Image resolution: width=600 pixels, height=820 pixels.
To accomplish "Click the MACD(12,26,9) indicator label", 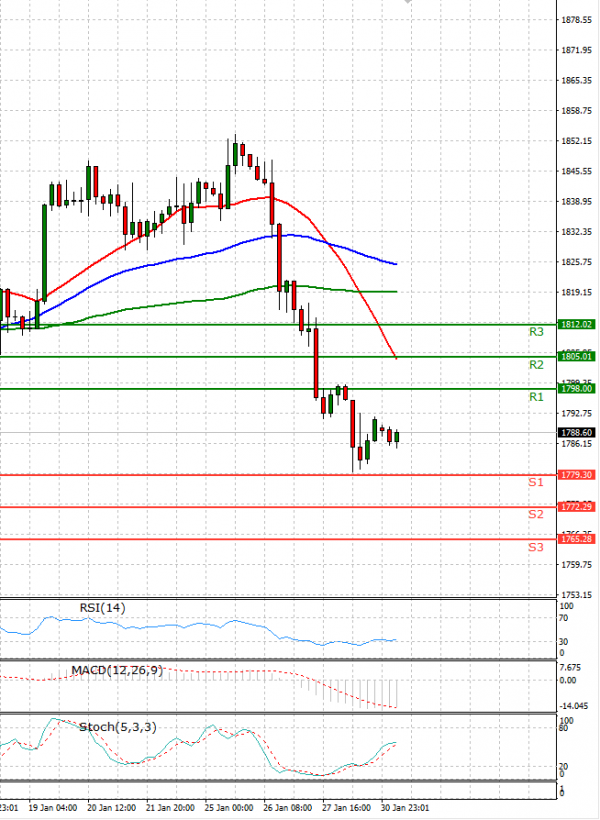I will [117, 670].
